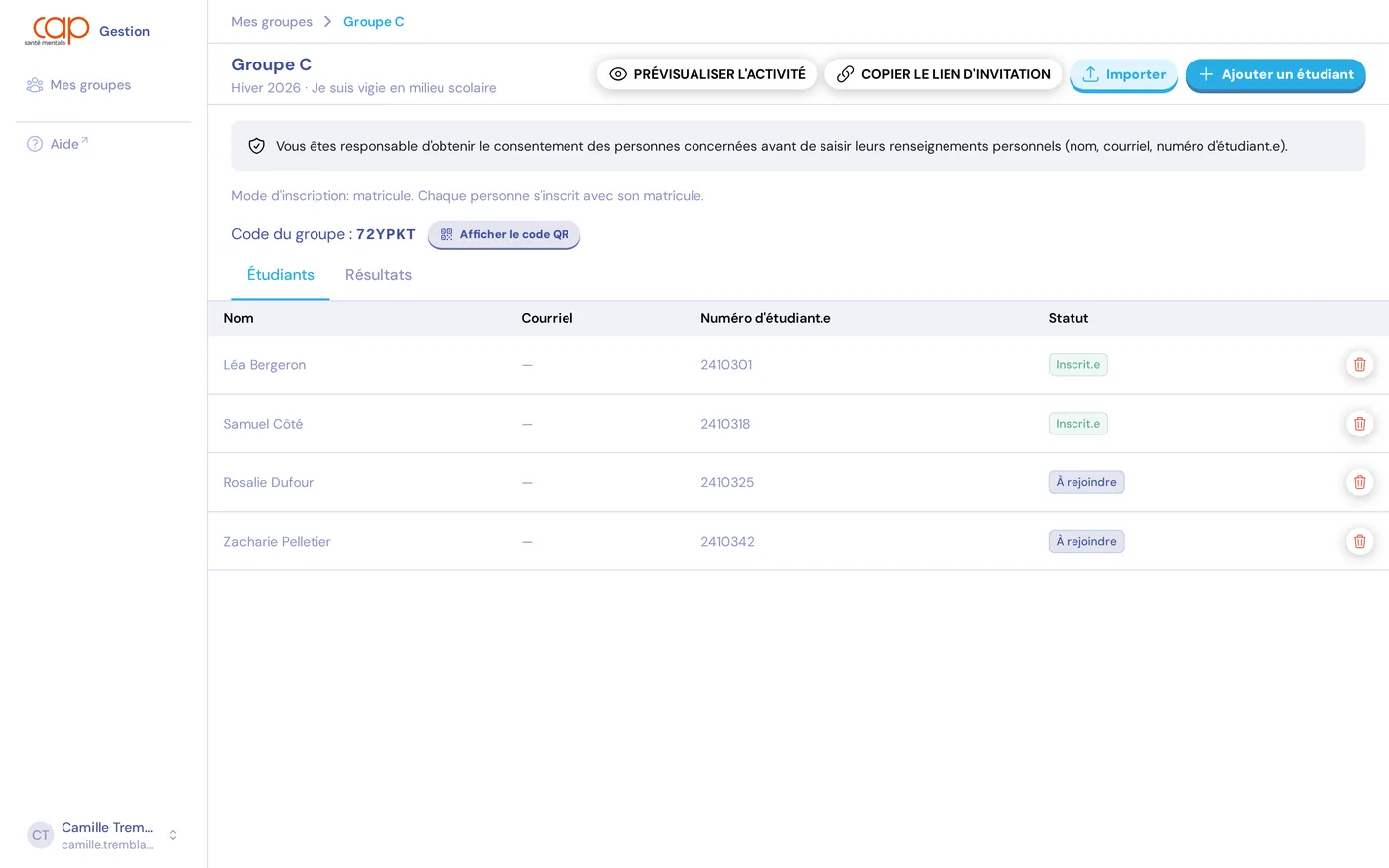Delete student Léa Bergeron with trash icon
This screenshot has width=1389, height=868.
click(x=1359, y=365)
